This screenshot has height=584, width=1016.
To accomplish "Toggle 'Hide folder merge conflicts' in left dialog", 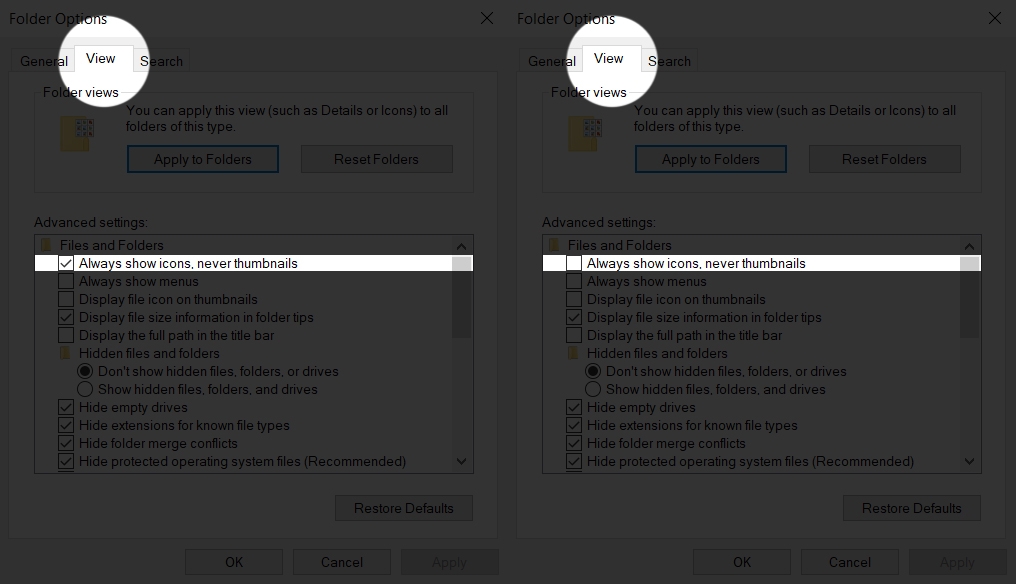I will [65, 443].
